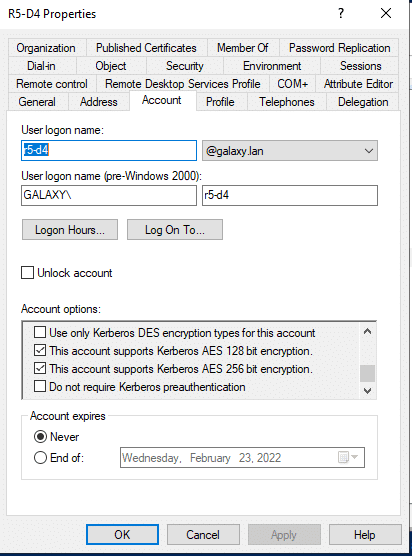
Task: Click the Log On To button
Action: pyautogui.click(x=175, y=230)
